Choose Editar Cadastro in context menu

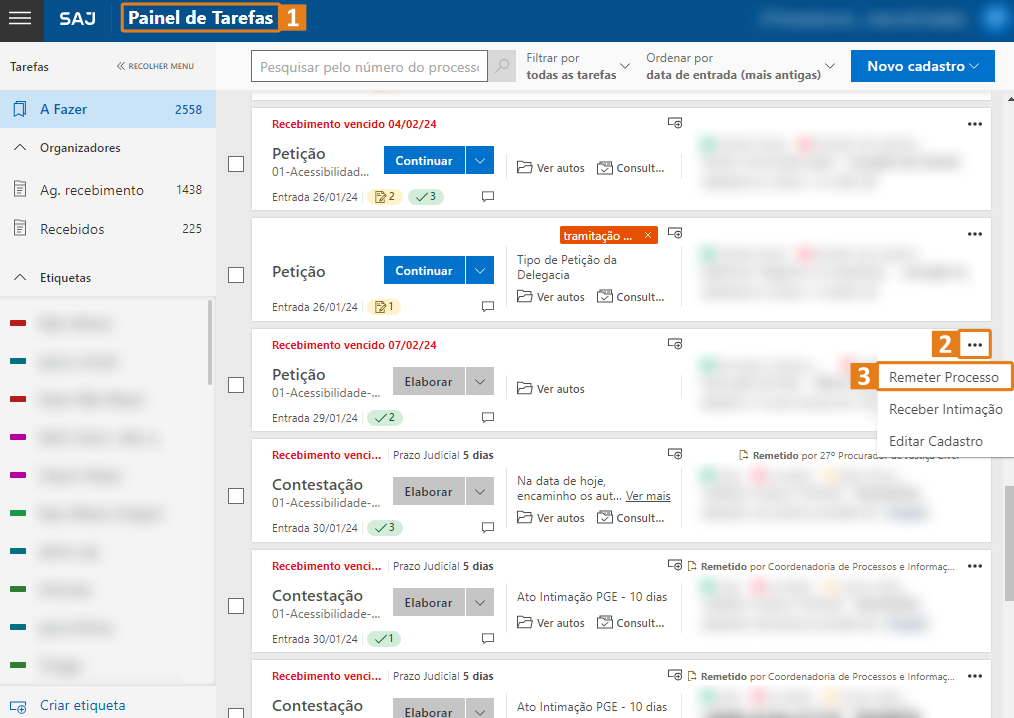[935, 441]
